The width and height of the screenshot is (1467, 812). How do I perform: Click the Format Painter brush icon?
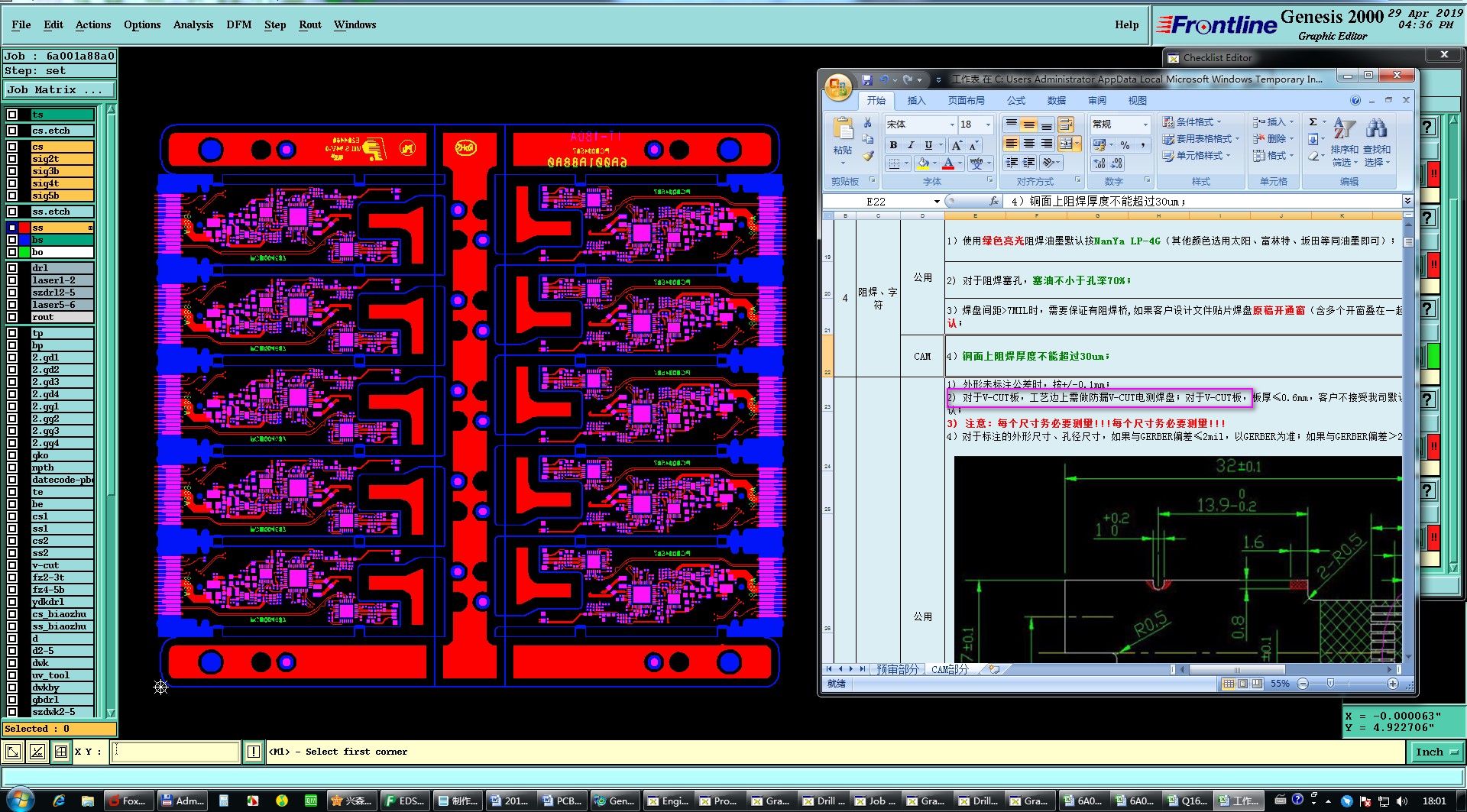point(867,156)
